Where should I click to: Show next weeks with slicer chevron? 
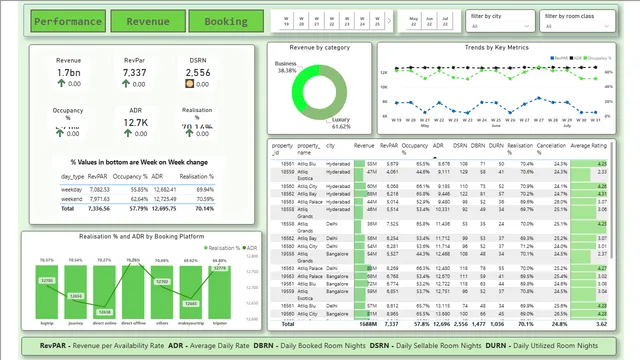[389, 20]
